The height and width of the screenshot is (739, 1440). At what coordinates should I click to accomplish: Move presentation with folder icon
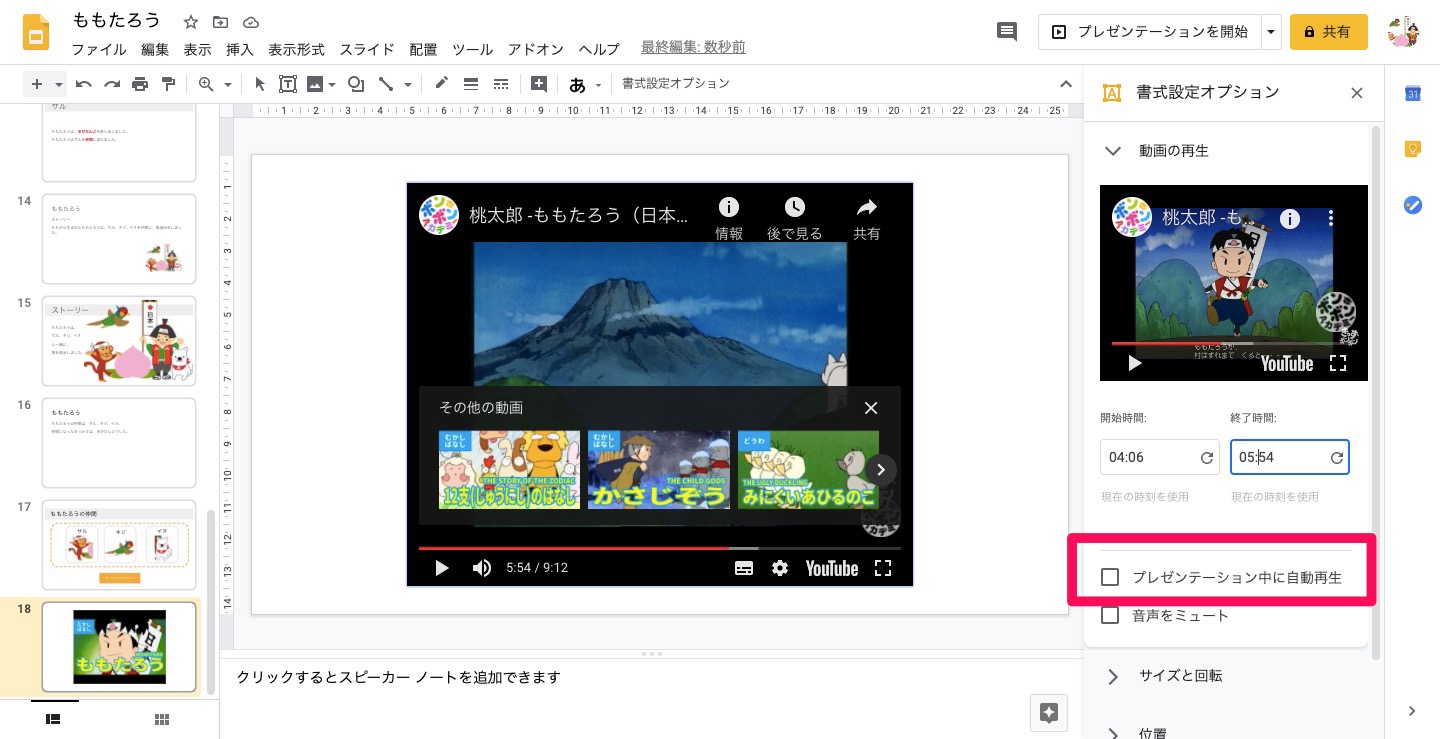(x=220, y=22)
